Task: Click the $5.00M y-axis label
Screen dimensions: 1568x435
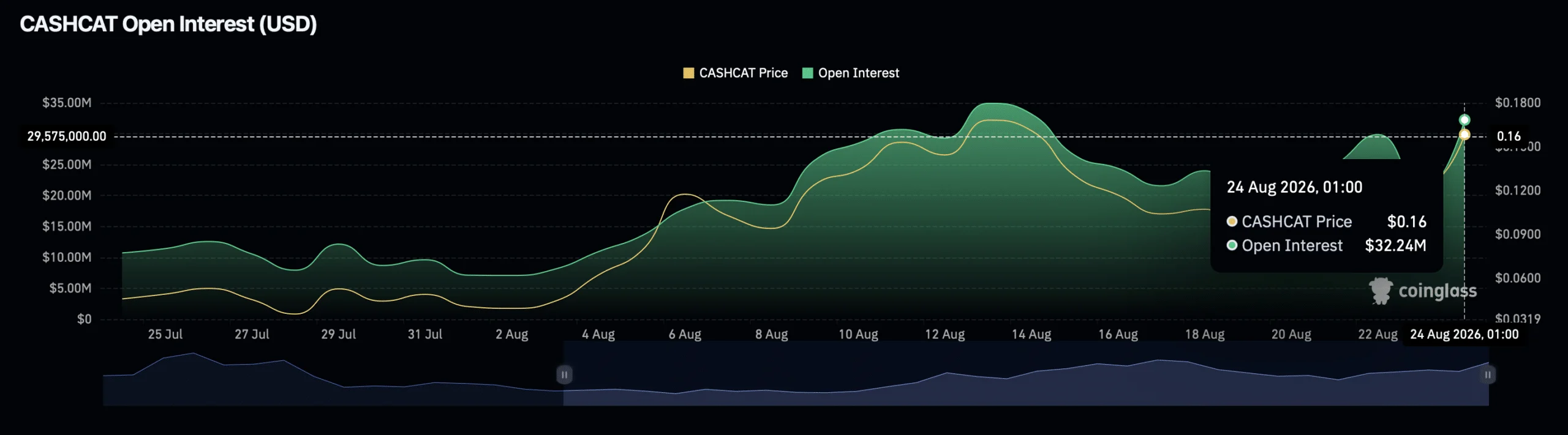Action: (x=70, y=288)
